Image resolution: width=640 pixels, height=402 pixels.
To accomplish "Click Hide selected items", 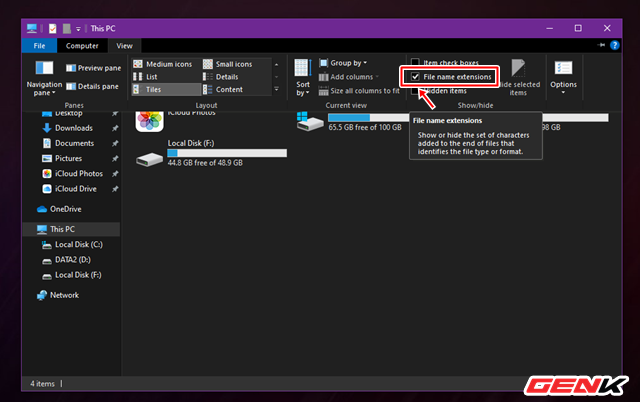I will tap(519, 78).
